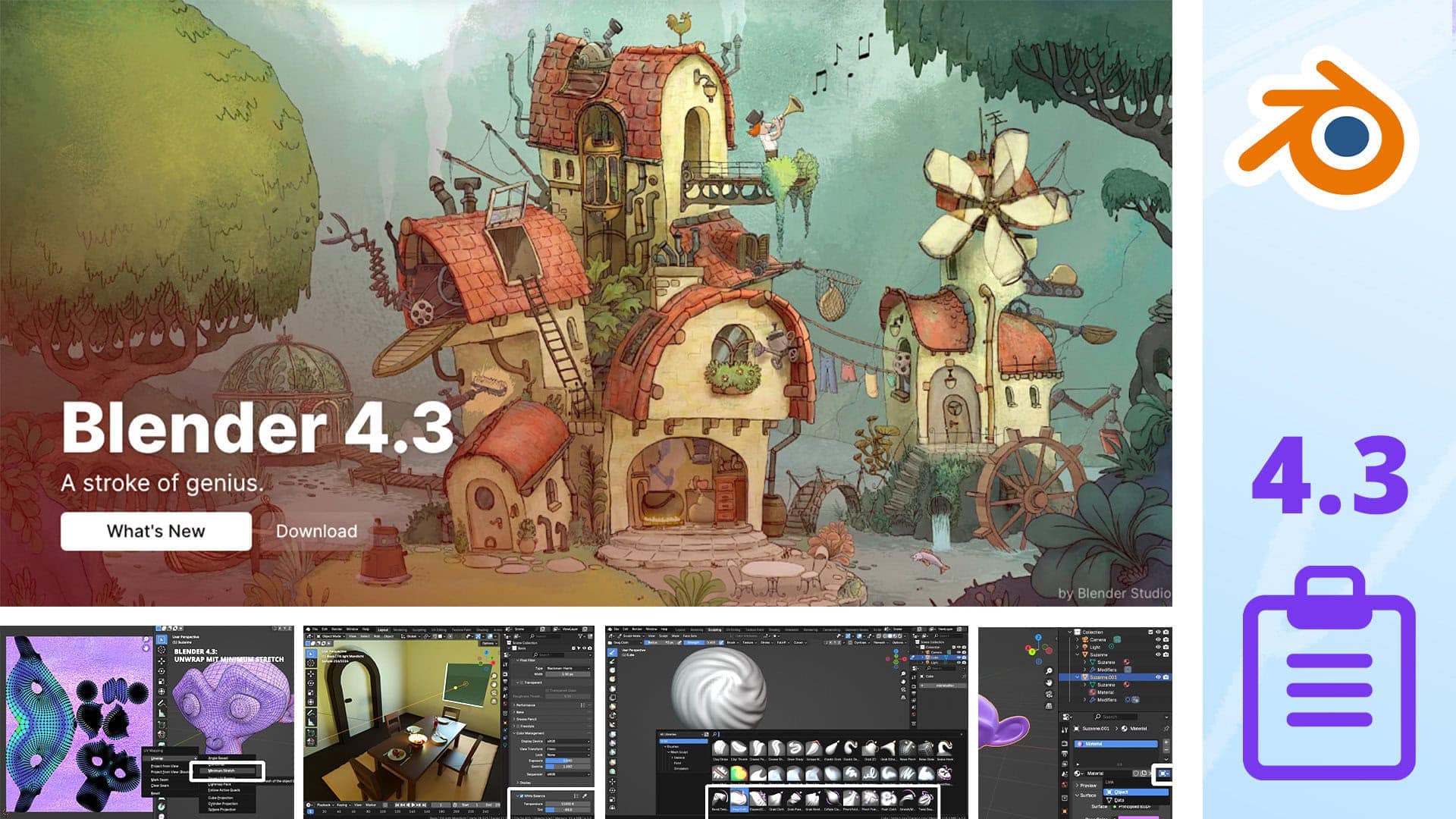Open the Display Device dropdown
This screenshot has width=1456, height=819.
pyautogui.click(x=568, y=741)
